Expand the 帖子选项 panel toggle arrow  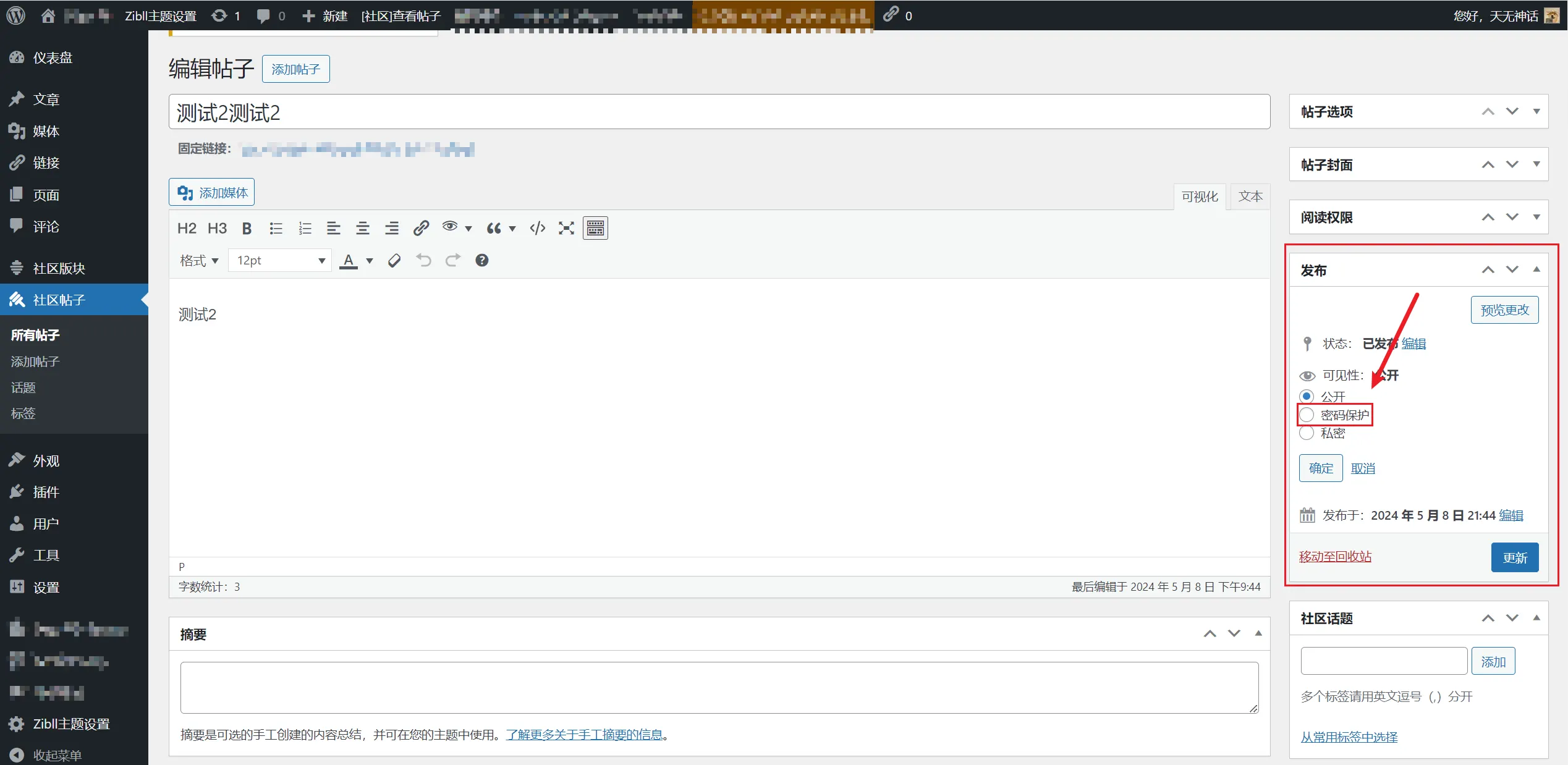pos(1536,112)
